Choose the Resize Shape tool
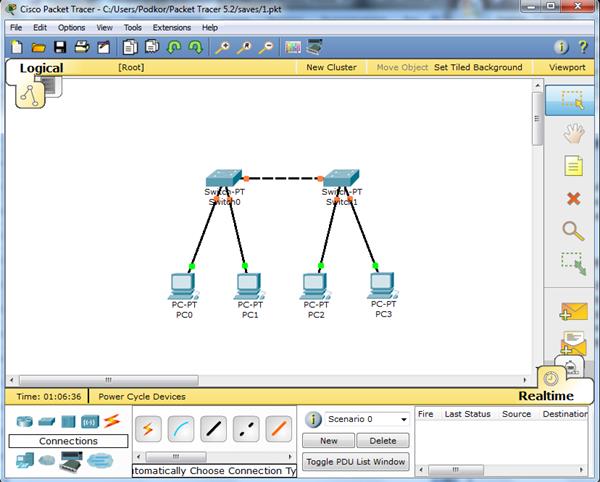 [x=574, y=263]
